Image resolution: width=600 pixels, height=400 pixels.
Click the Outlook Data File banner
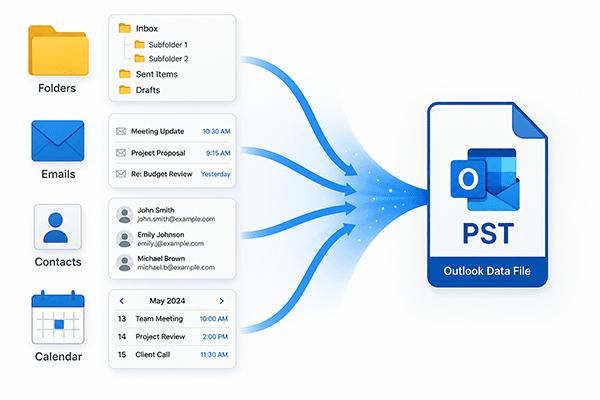tap(487, 271)
